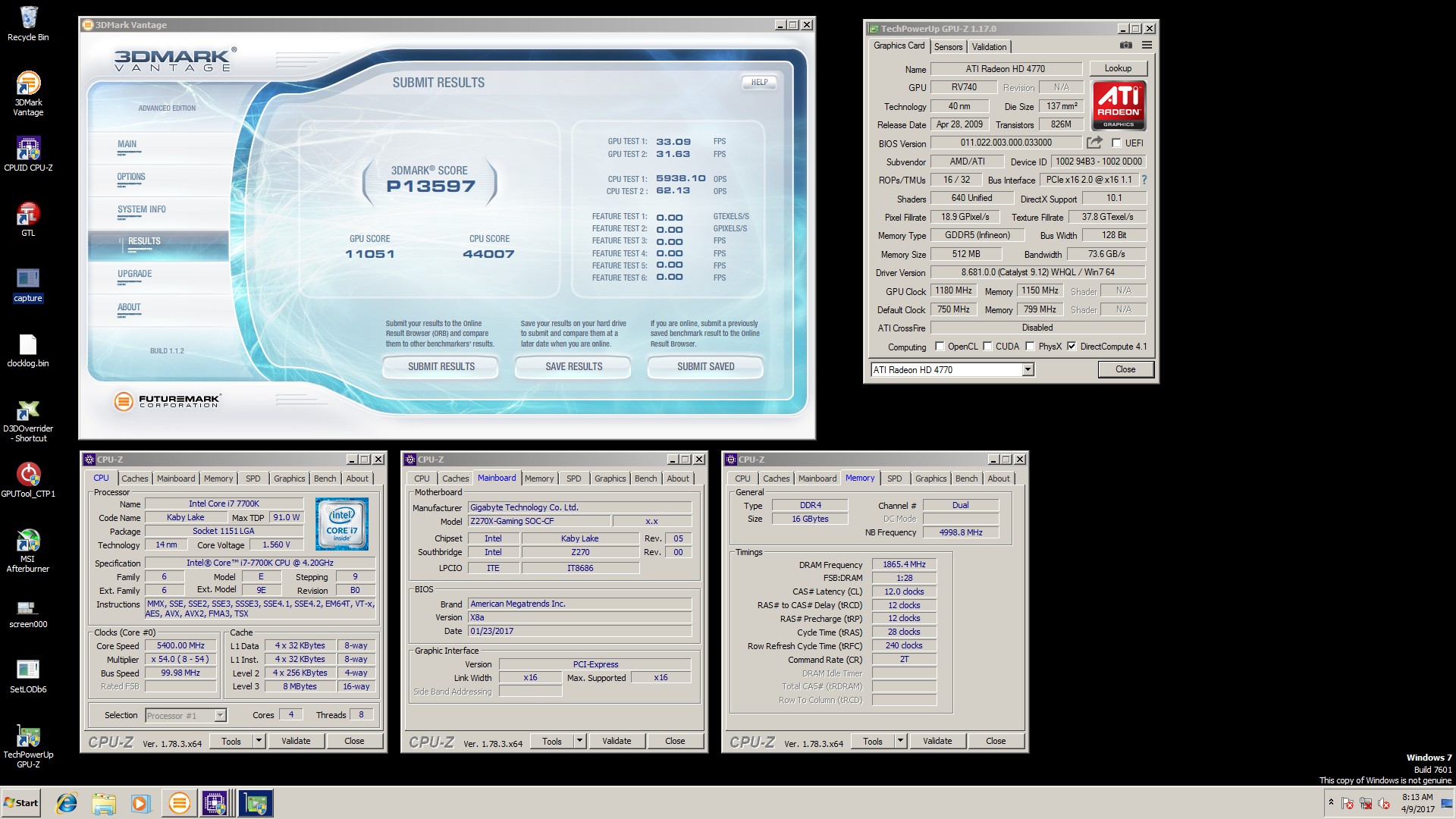Expand Tools dropdown arrow in Mainboard window
1456x819 pixels.
tap(579, 741)
